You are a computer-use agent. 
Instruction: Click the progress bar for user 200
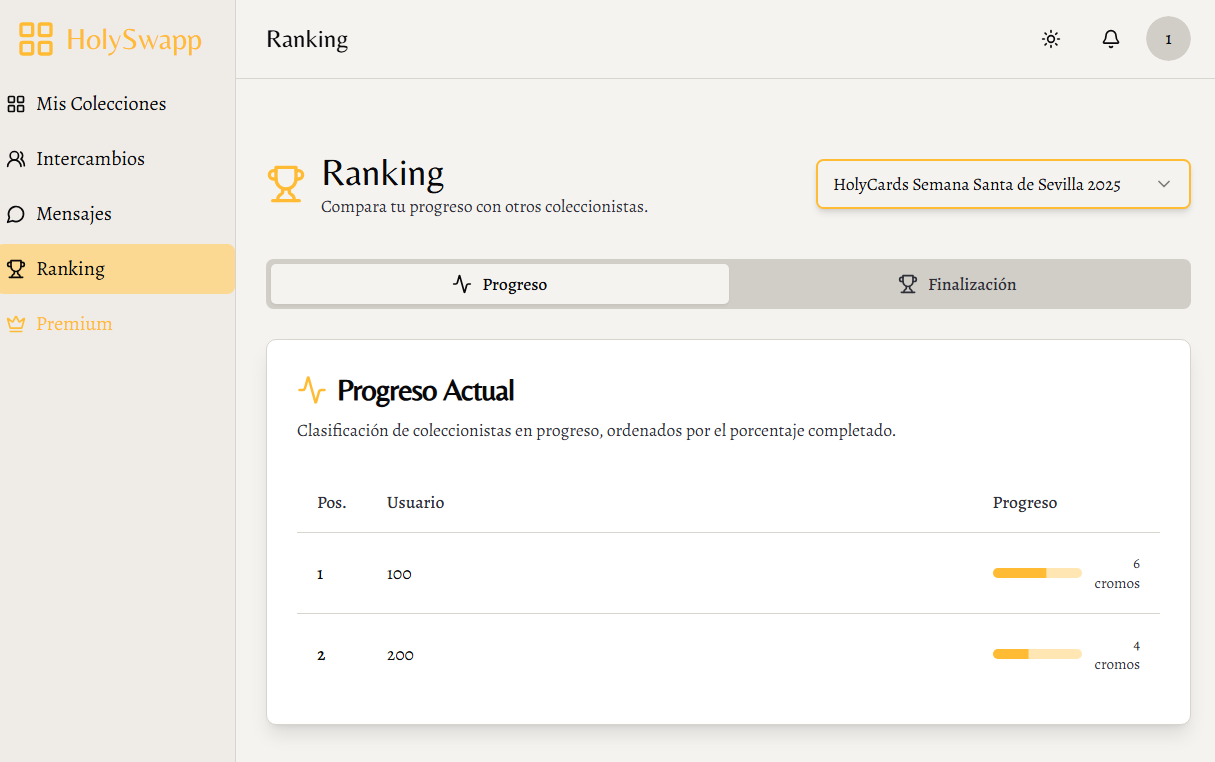(1036, 654)
